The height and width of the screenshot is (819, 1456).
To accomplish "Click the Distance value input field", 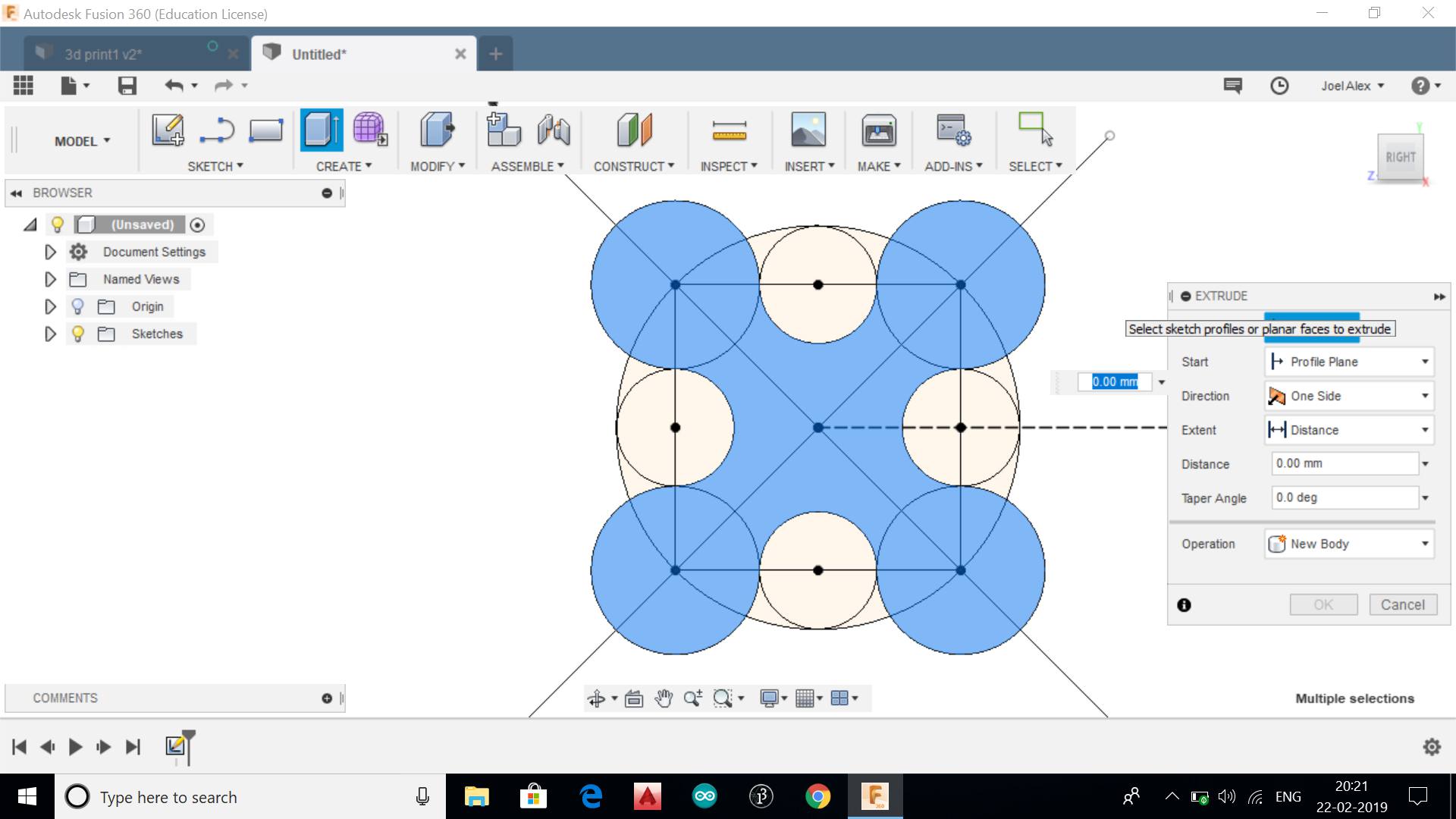I will [x=1344, y=463].
